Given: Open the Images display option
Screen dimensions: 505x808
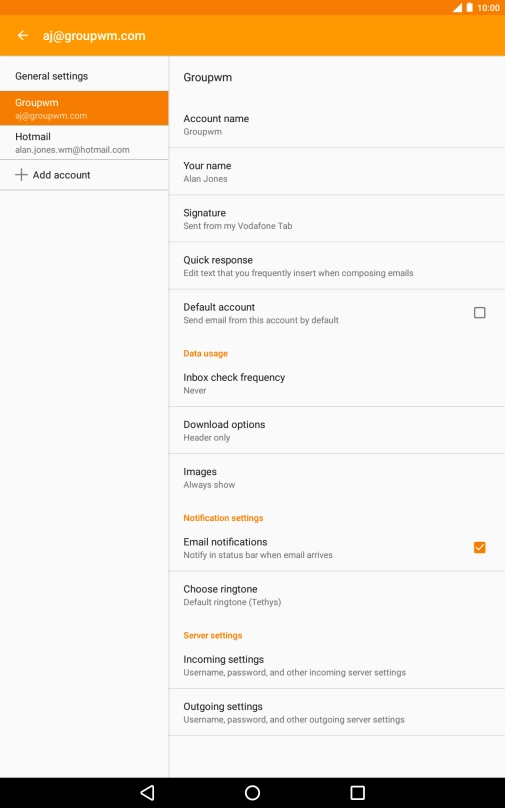Looking at the screenshot, I should [337, 478].
